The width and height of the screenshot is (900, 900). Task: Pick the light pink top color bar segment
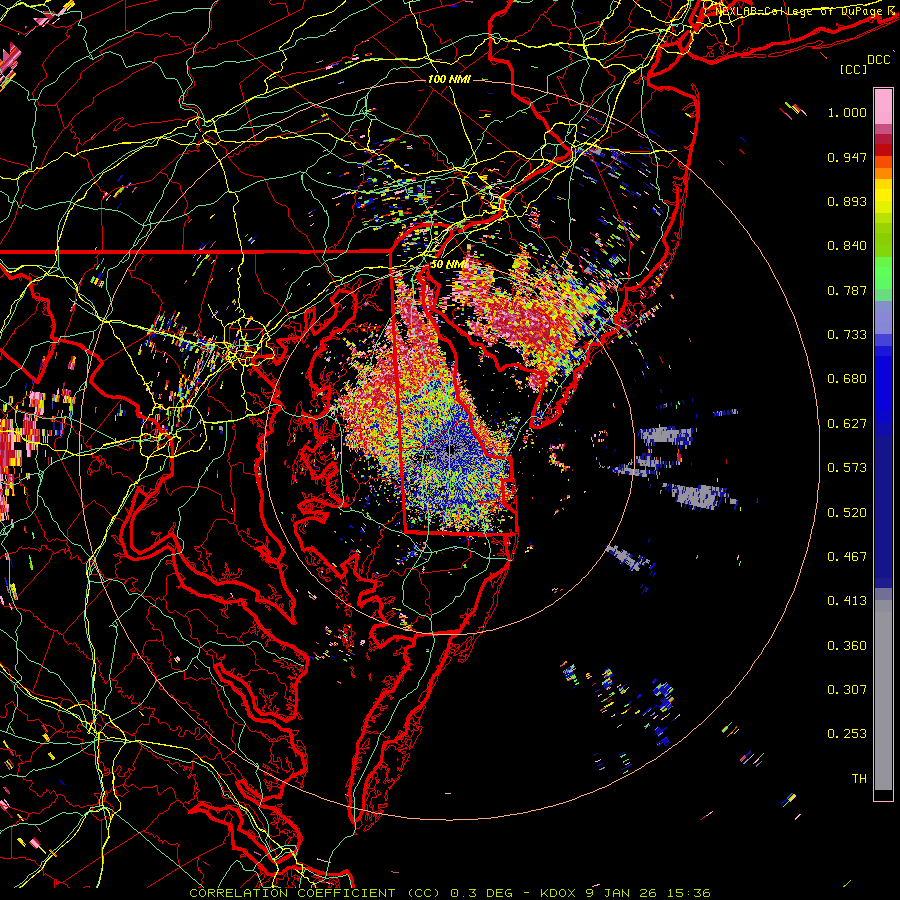[883, 106]
